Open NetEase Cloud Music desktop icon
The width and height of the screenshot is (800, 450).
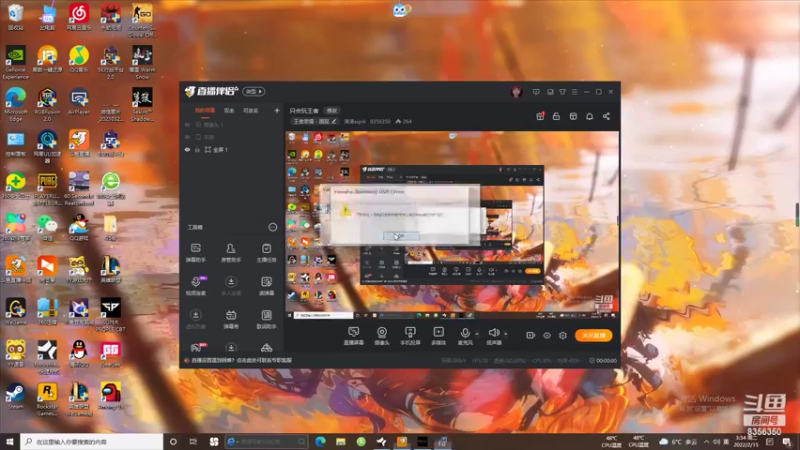[x=79, y=17]
